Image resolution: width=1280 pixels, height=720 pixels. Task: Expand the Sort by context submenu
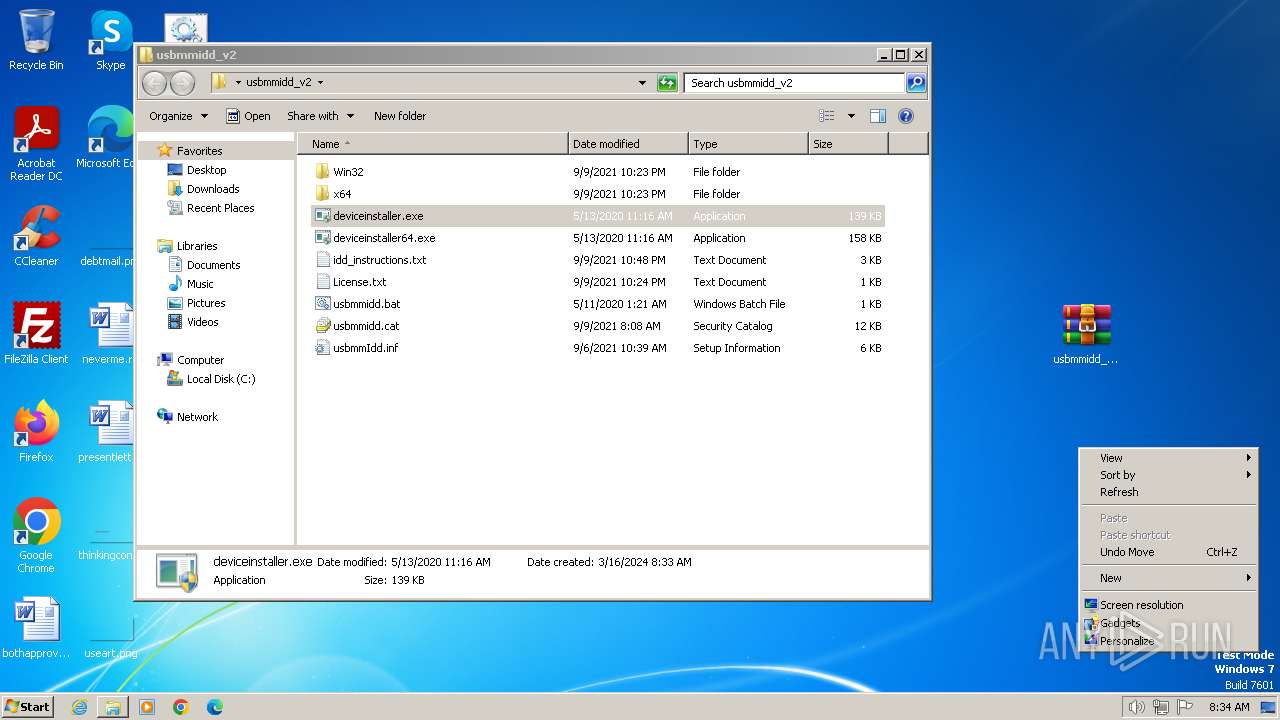1168,475
